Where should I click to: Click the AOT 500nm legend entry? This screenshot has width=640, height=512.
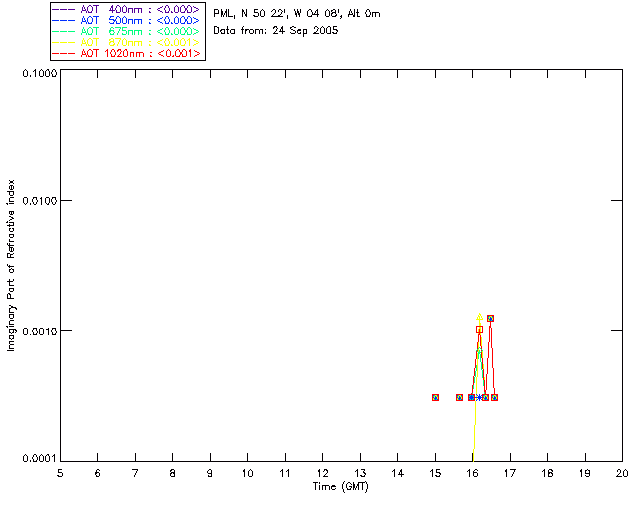126,20
